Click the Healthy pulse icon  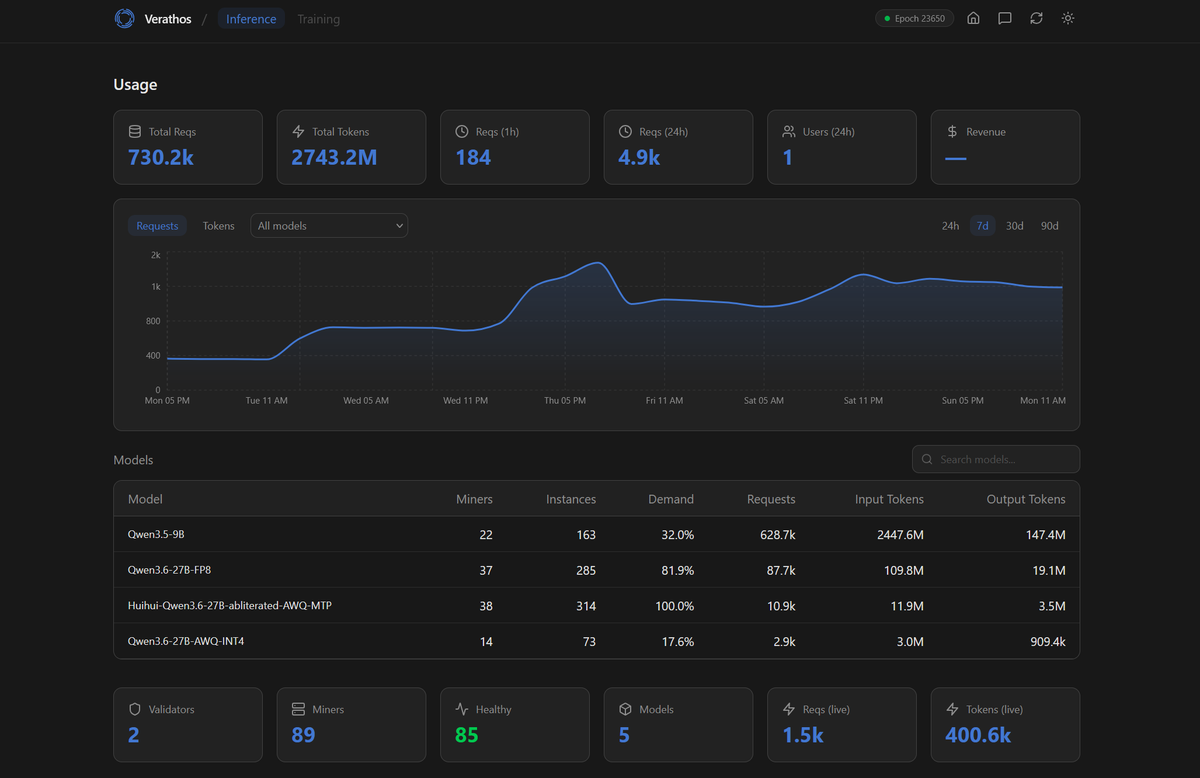pos(462,709)
